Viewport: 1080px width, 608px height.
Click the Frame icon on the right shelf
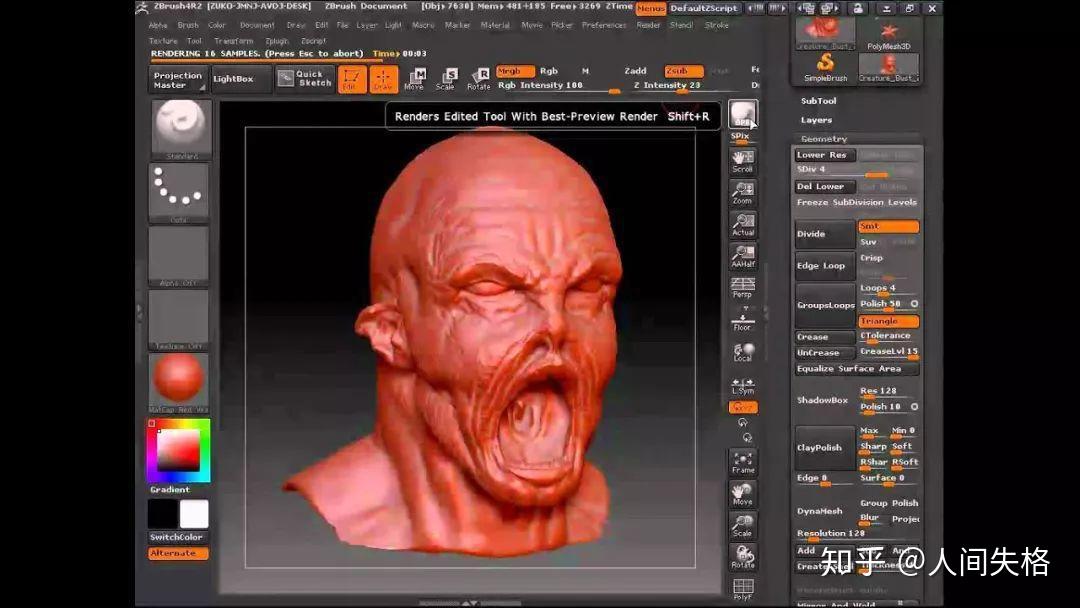[x=742, y=461]
